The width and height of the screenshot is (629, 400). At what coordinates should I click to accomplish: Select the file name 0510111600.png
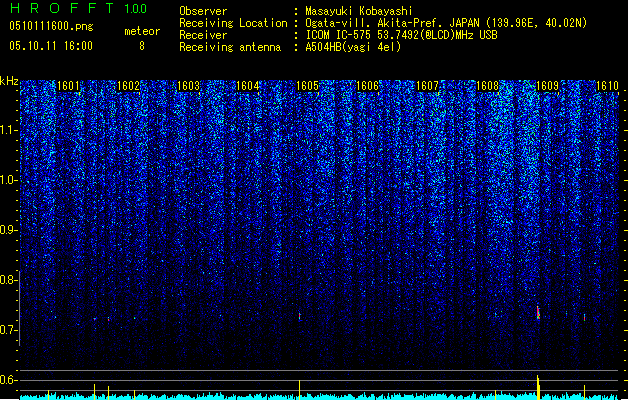tap(51, 27)
